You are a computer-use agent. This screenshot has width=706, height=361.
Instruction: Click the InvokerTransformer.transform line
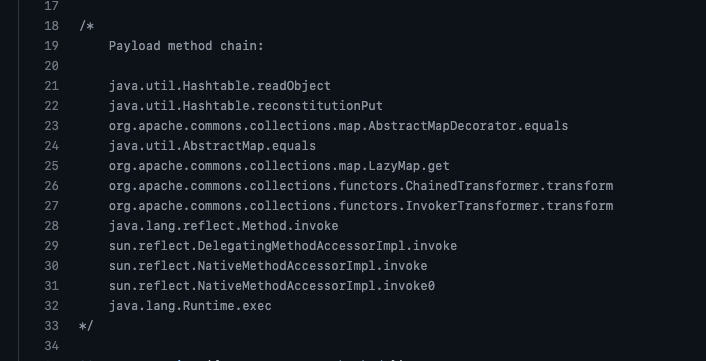361,206
